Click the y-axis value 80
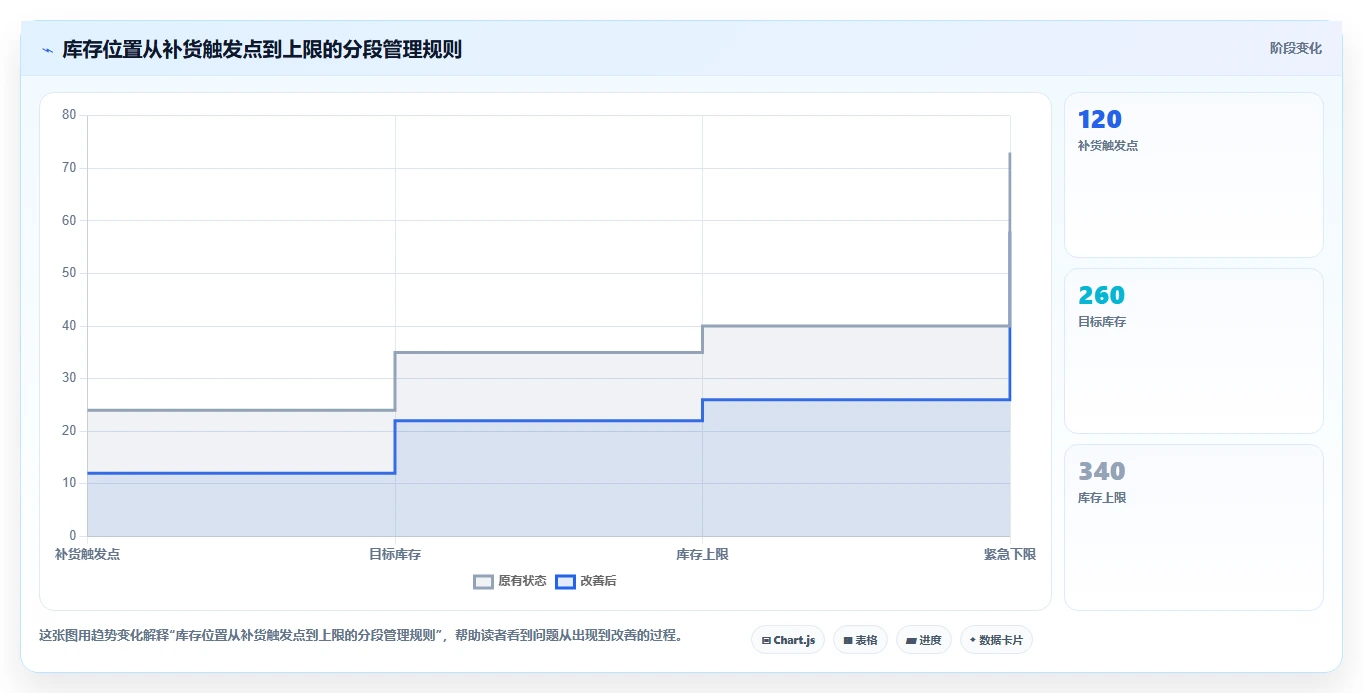The width and height of the screenshot is (1363, 693). pyautogui.click(x=69, y=115)
